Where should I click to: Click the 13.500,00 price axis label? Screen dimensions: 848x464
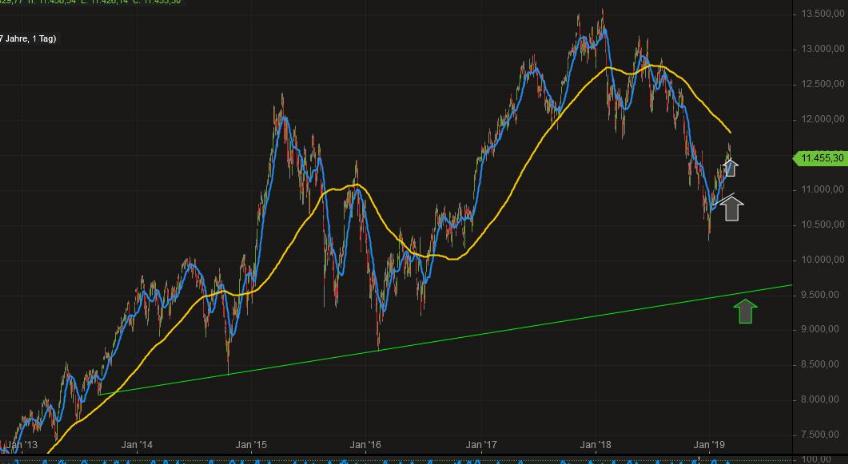click(x=823, y=14)
